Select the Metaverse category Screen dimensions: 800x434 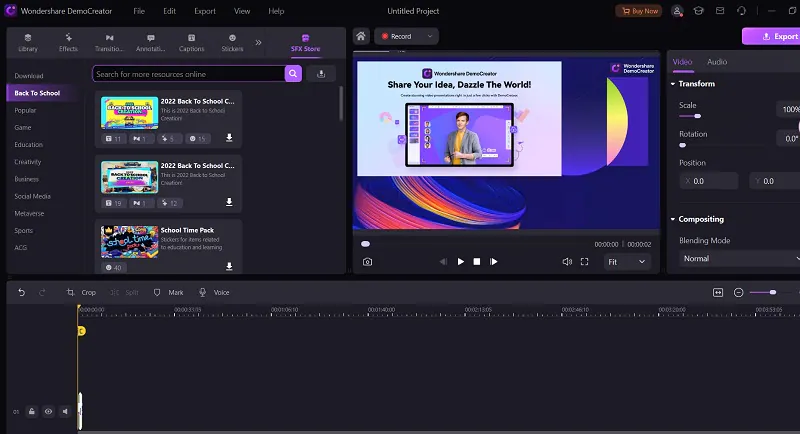click(29, 214)
